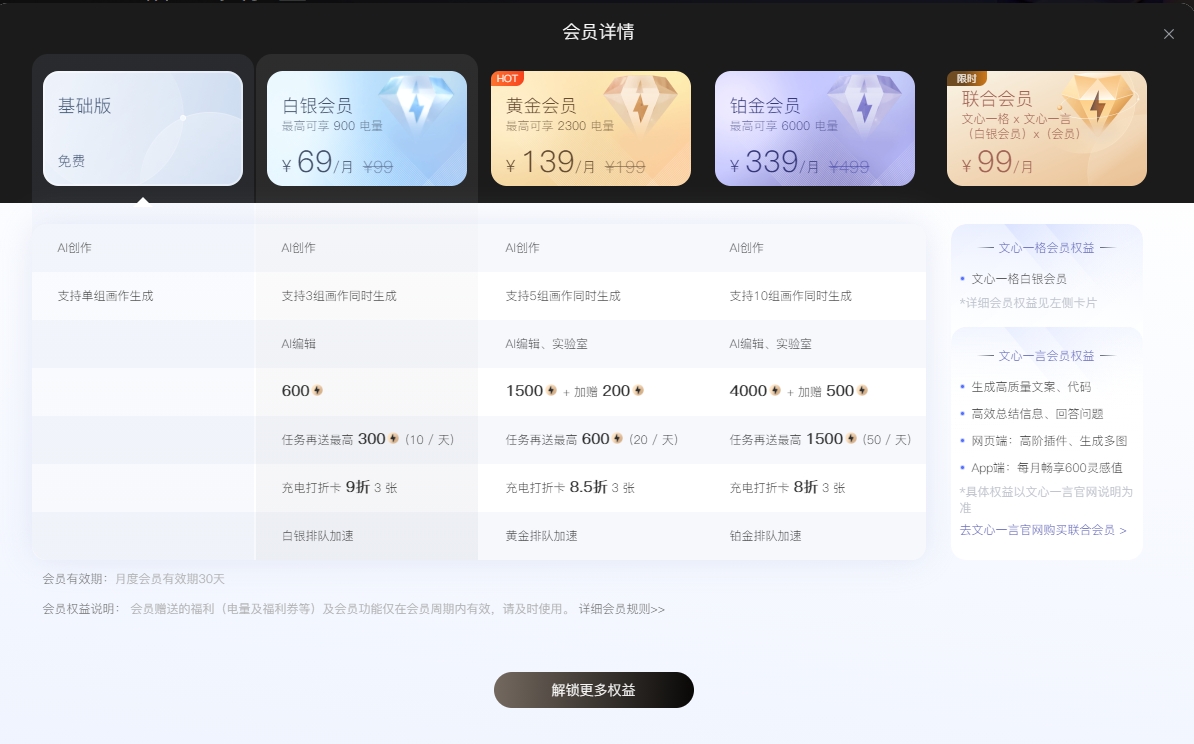Click 白银排队加速 text
The width and height of the screenshot is (1194, 744).
[318, 536]
